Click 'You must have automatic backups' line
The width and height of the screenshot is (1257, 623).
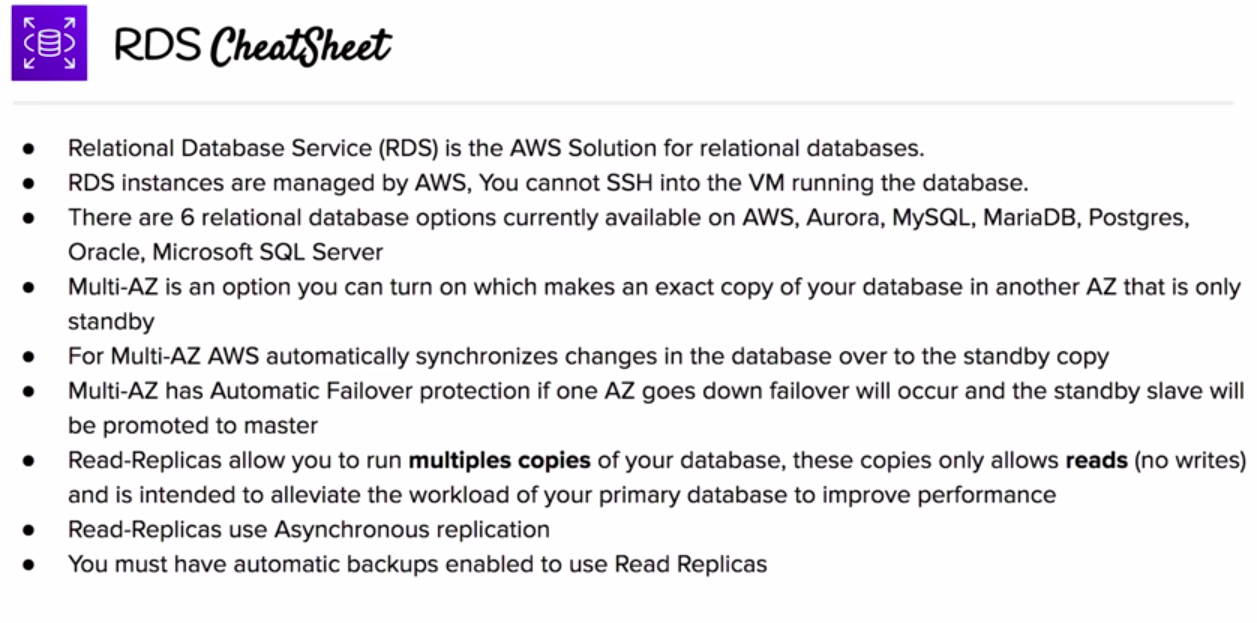pos(417,564)
